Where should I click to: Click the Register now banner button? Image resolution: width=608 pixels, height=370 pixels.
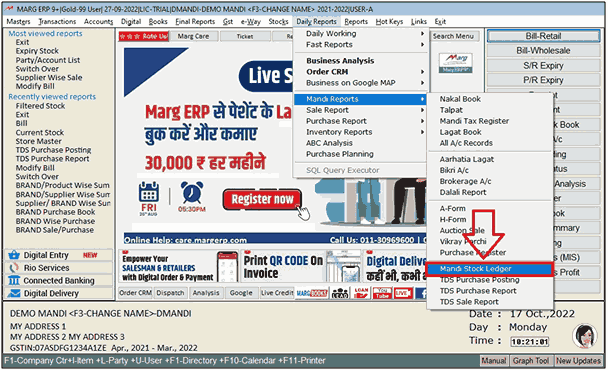[x=263, y=199]
